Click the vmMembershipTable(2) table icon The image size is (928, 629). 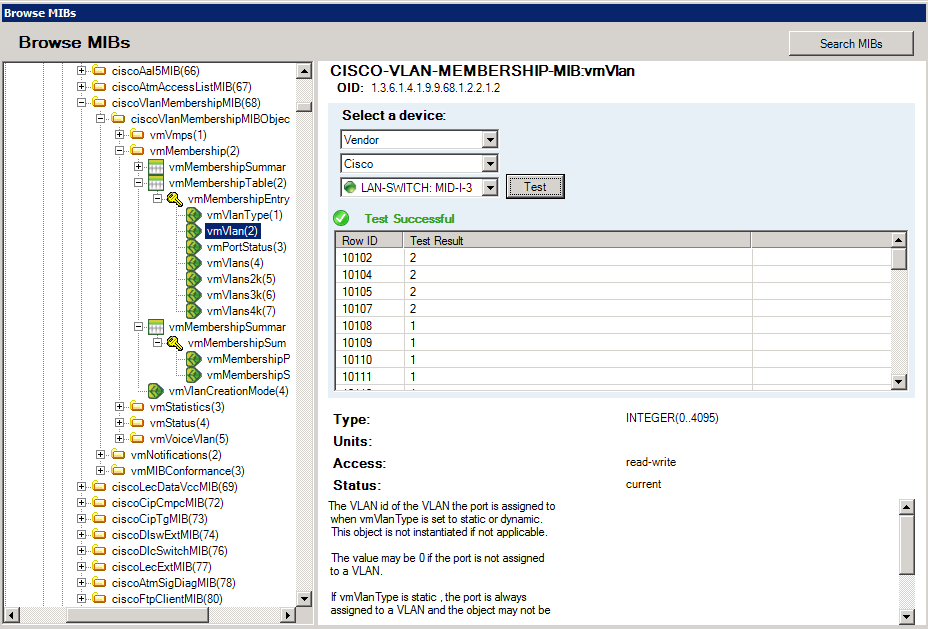(156, 183)
